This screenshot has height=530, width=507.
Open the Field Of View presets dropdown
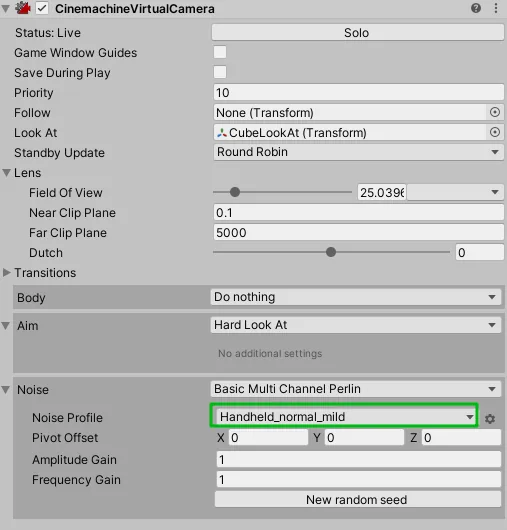click(455, 192)
